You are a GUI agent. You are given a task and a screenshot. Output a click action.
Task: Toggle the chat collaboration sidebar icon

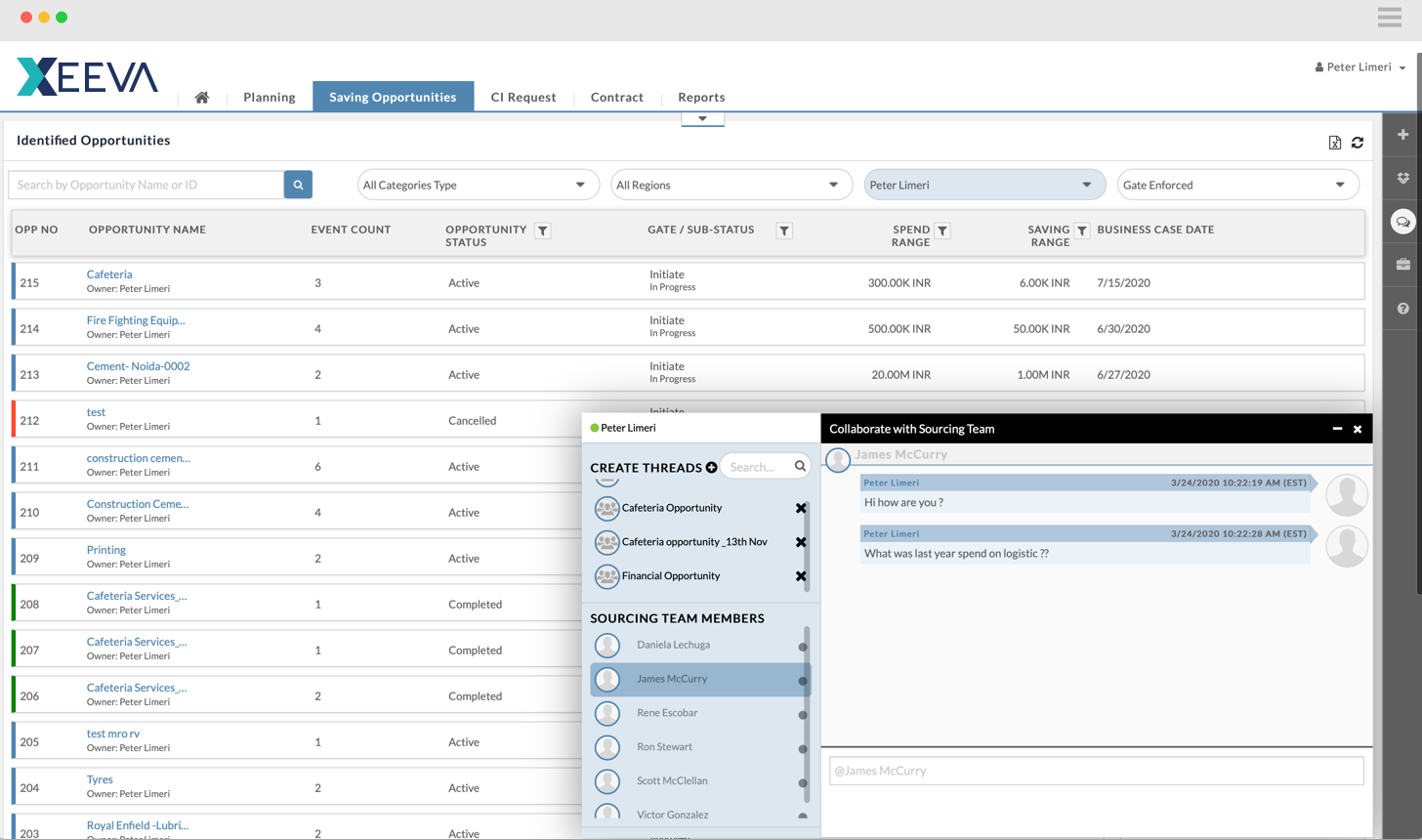[x=1403, y=222]
